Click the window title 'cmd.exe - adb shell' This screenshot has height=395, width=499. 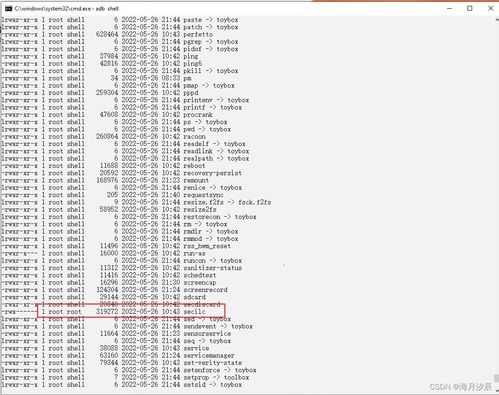[67, 8]
